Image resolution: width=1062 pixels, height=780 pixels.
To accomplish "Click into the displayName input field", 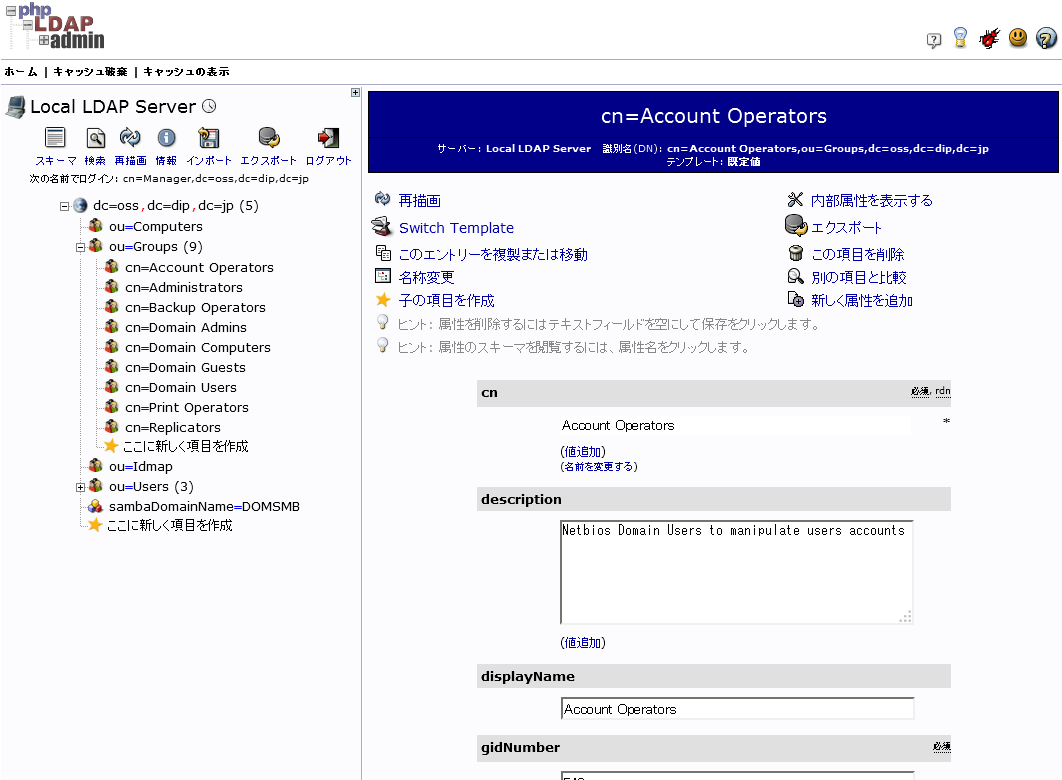I will click(x=738, y=709).
